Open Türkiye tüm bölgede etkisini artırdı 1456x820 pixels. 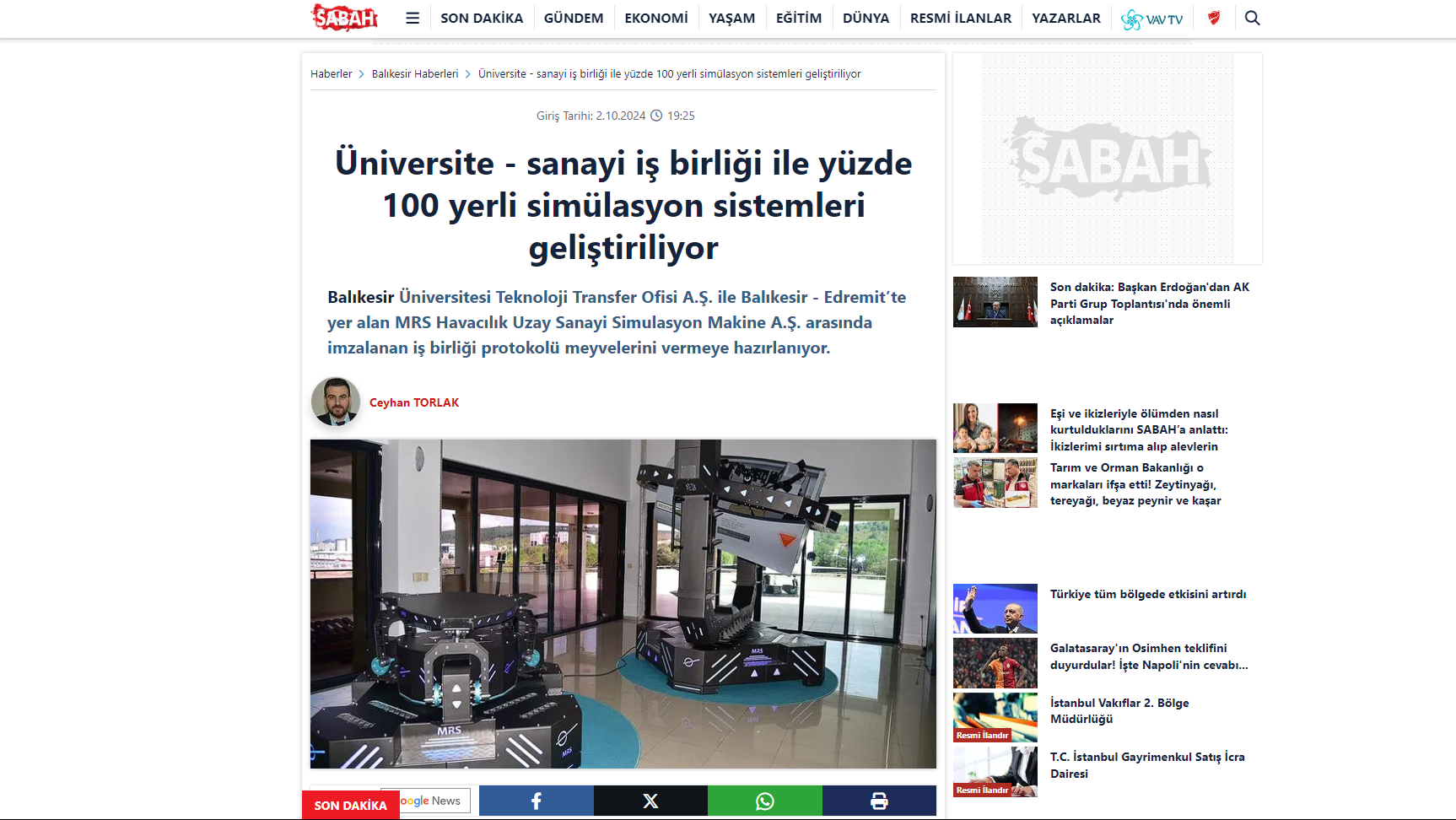pyautogui.click(x=1148, y=594)
